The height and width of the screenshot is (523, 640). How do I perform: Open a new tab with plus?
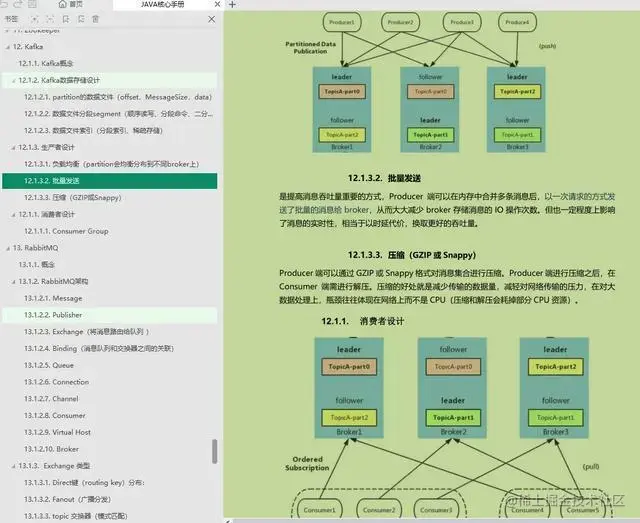[232, 4]
